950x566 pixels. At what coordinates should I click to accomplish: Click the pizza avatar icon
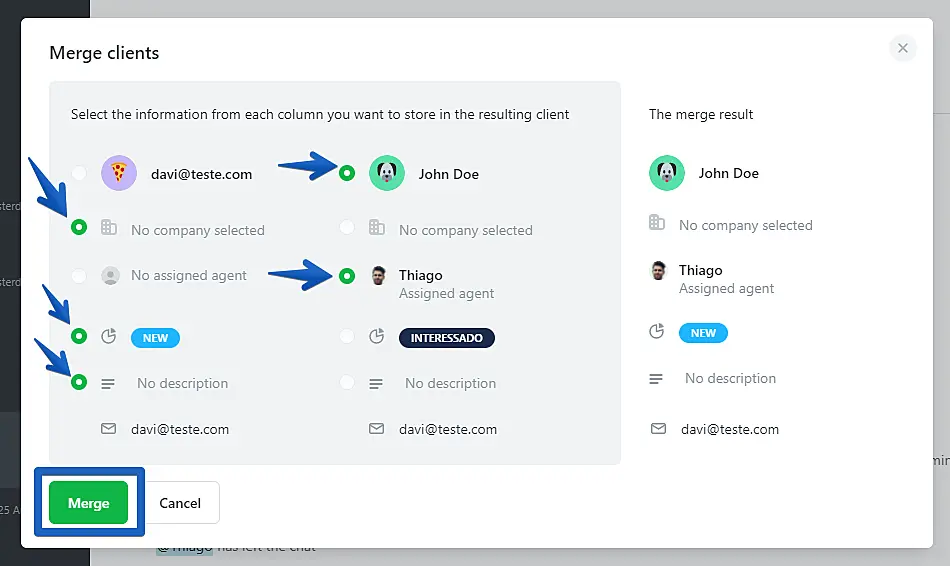[119, 174]
